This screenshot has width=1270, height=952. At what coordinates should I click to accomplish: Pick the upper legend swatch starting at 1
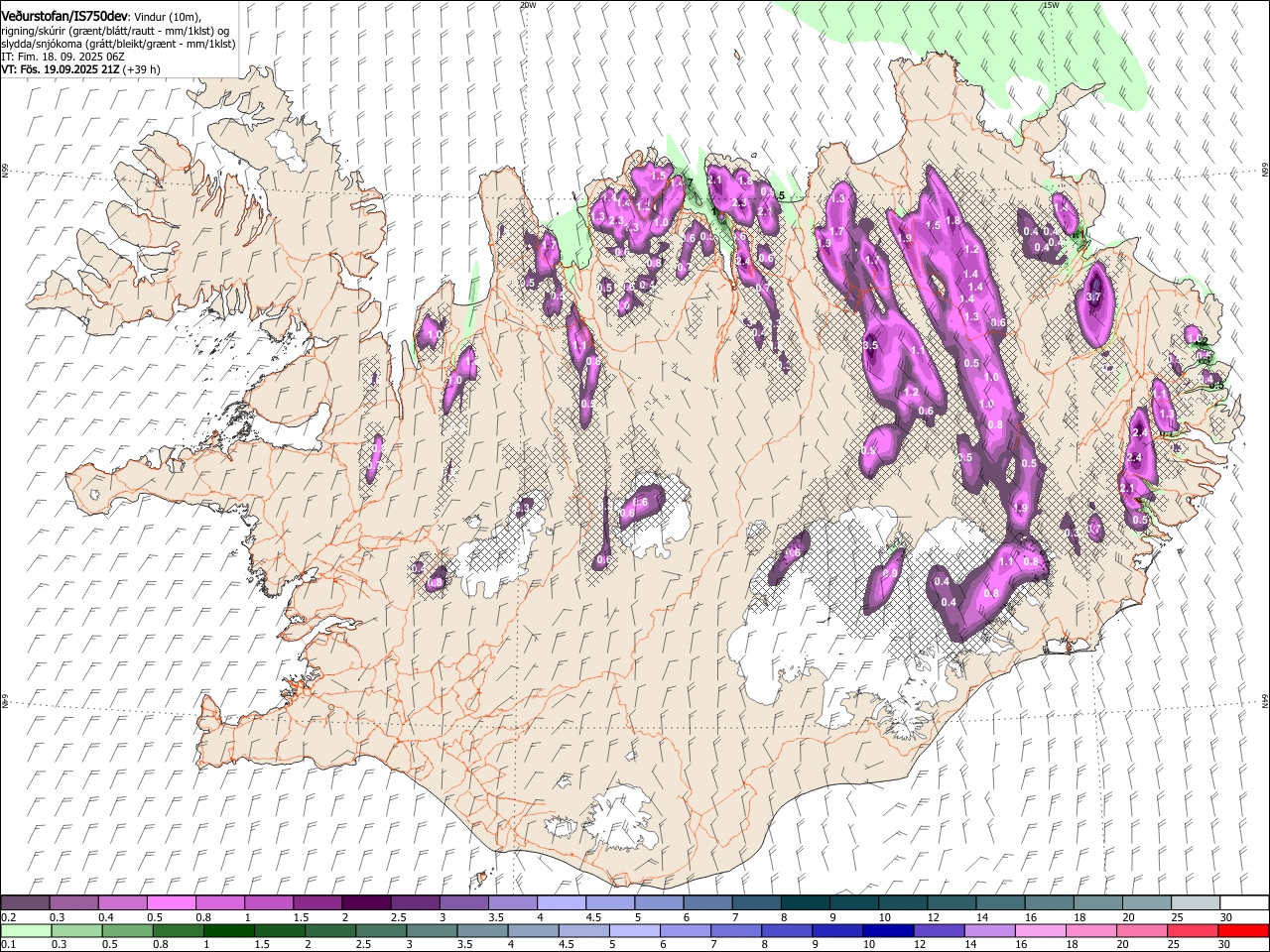tap(268, 902)
